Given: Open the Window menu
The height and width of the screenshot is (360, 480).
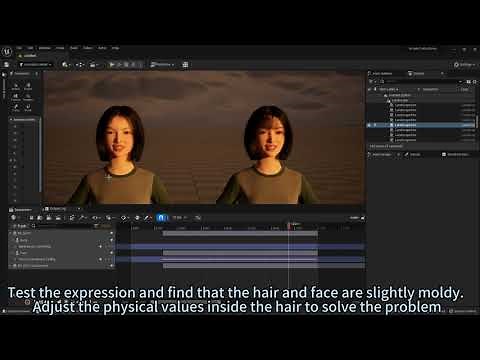Looking at the screenshot, I should point(45,48).
